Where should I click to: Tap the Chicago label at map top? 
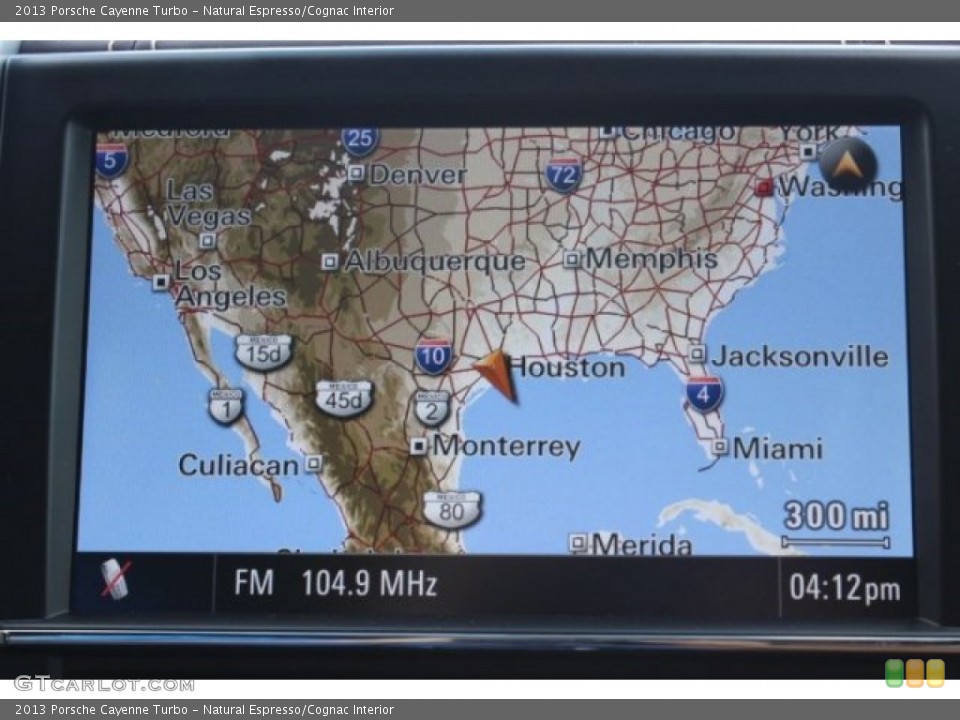pyautogui.click(x=678, y=133)
